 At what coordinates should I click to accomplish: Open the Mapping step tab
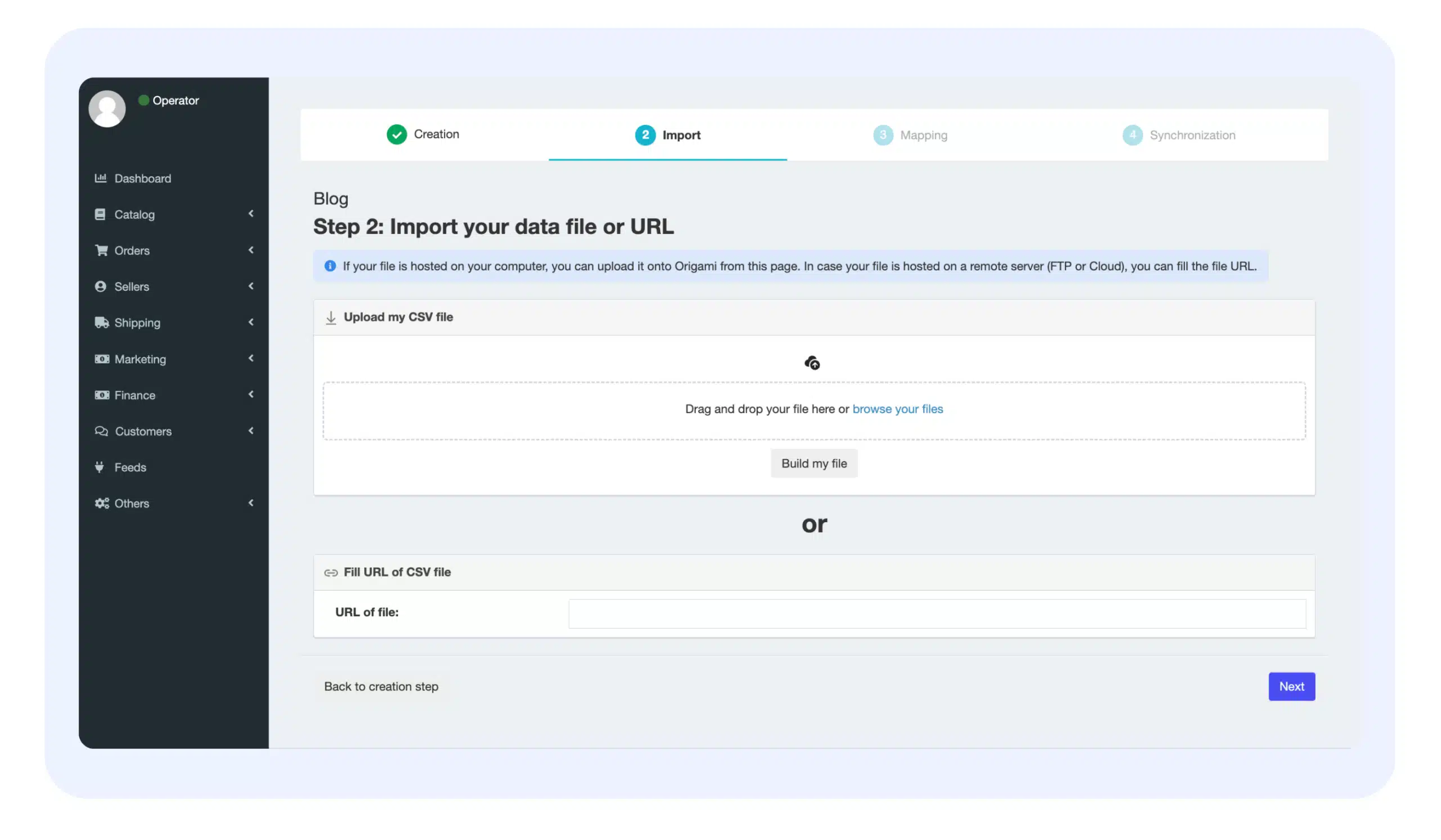[x=910, y=135]
